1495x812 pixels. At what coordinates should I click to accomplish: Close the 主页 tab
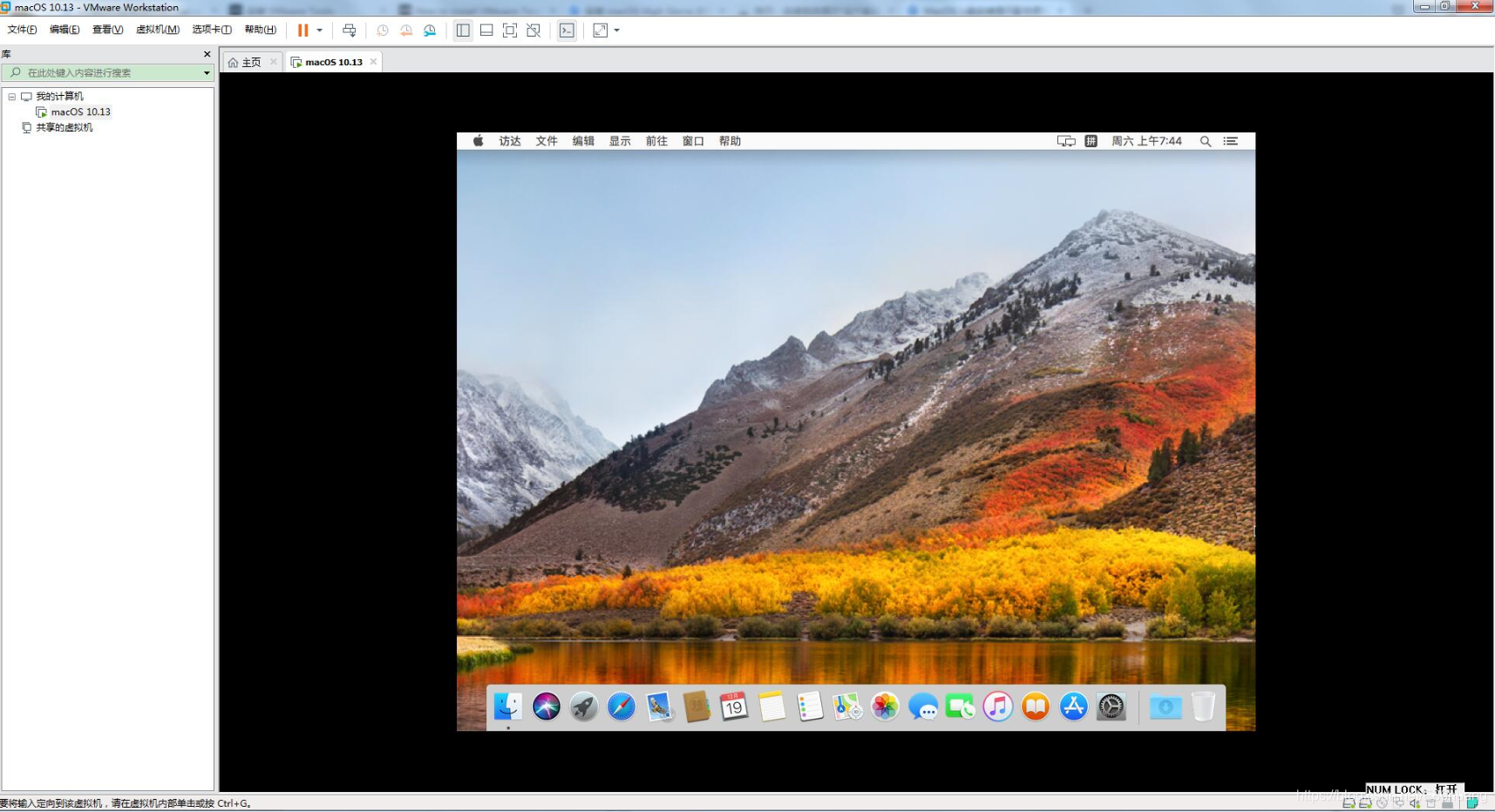273,62
